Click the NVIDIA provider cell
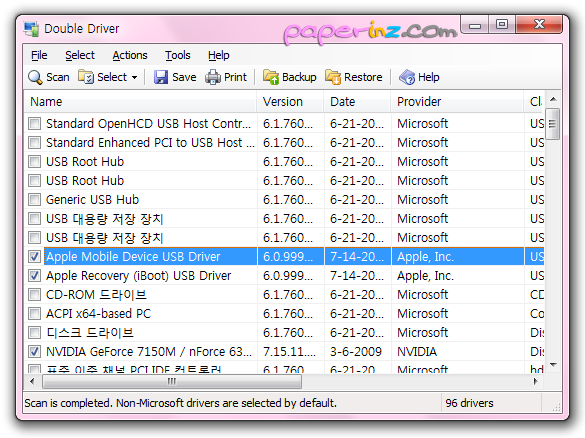 (x=417, y=352)
